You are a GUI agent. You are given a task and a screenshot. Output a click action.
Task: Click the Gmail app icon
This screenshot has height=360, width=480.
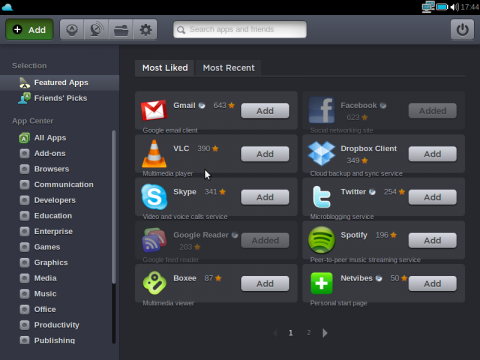[154, 110]
